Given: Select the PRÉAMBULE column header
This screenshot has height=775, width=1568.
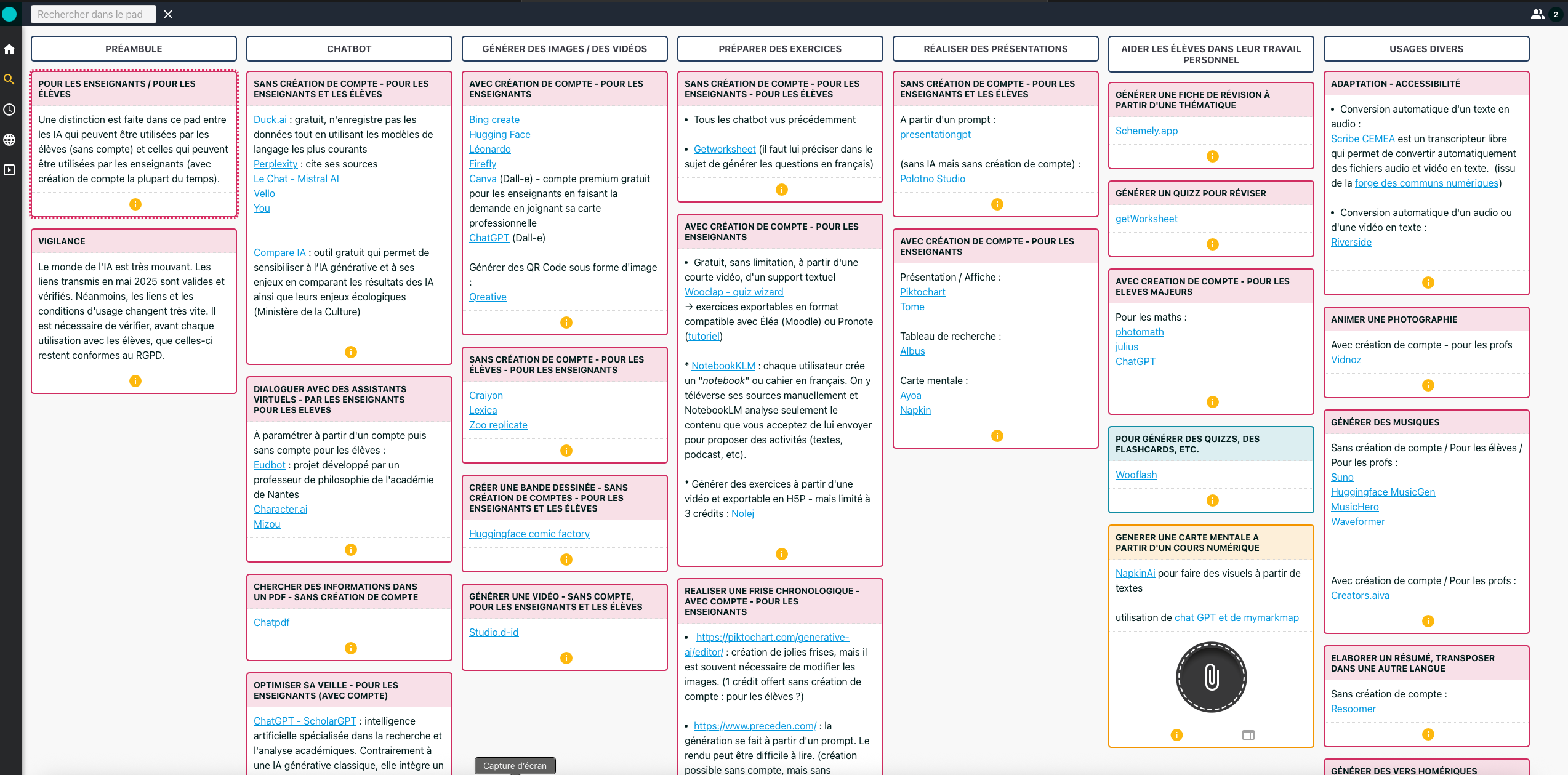Looking at the screenshot, I should (134, 49).
